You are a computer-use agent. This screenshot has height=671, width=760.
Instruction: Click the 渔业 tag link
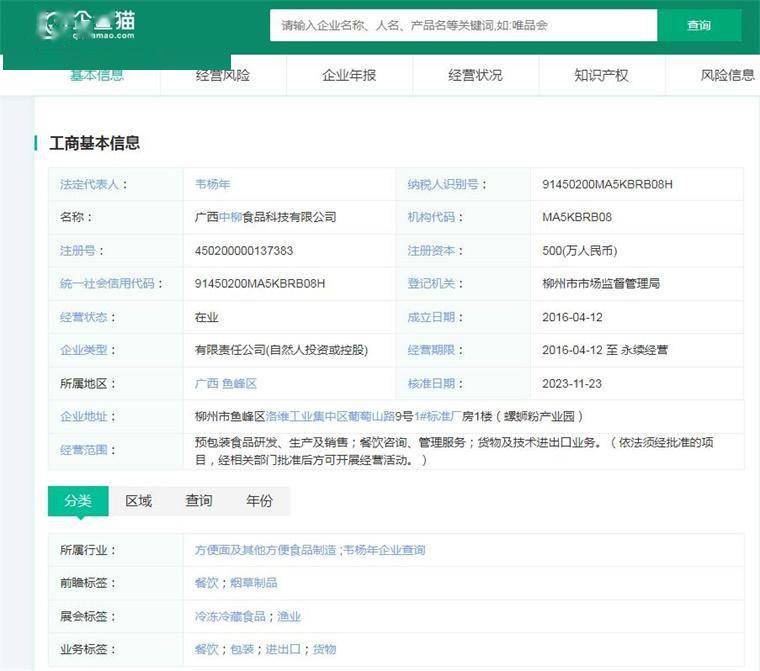289,617
